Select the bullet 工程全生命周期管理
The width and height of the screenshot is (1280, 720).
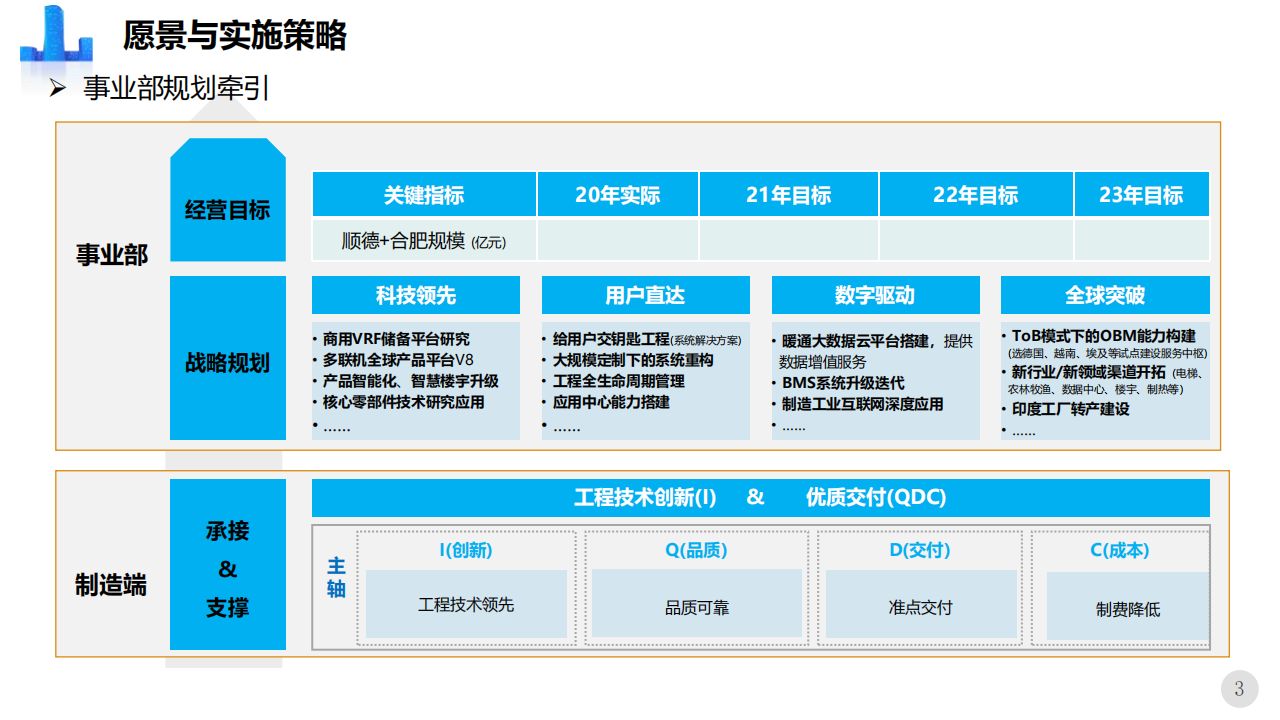[618, 381]
